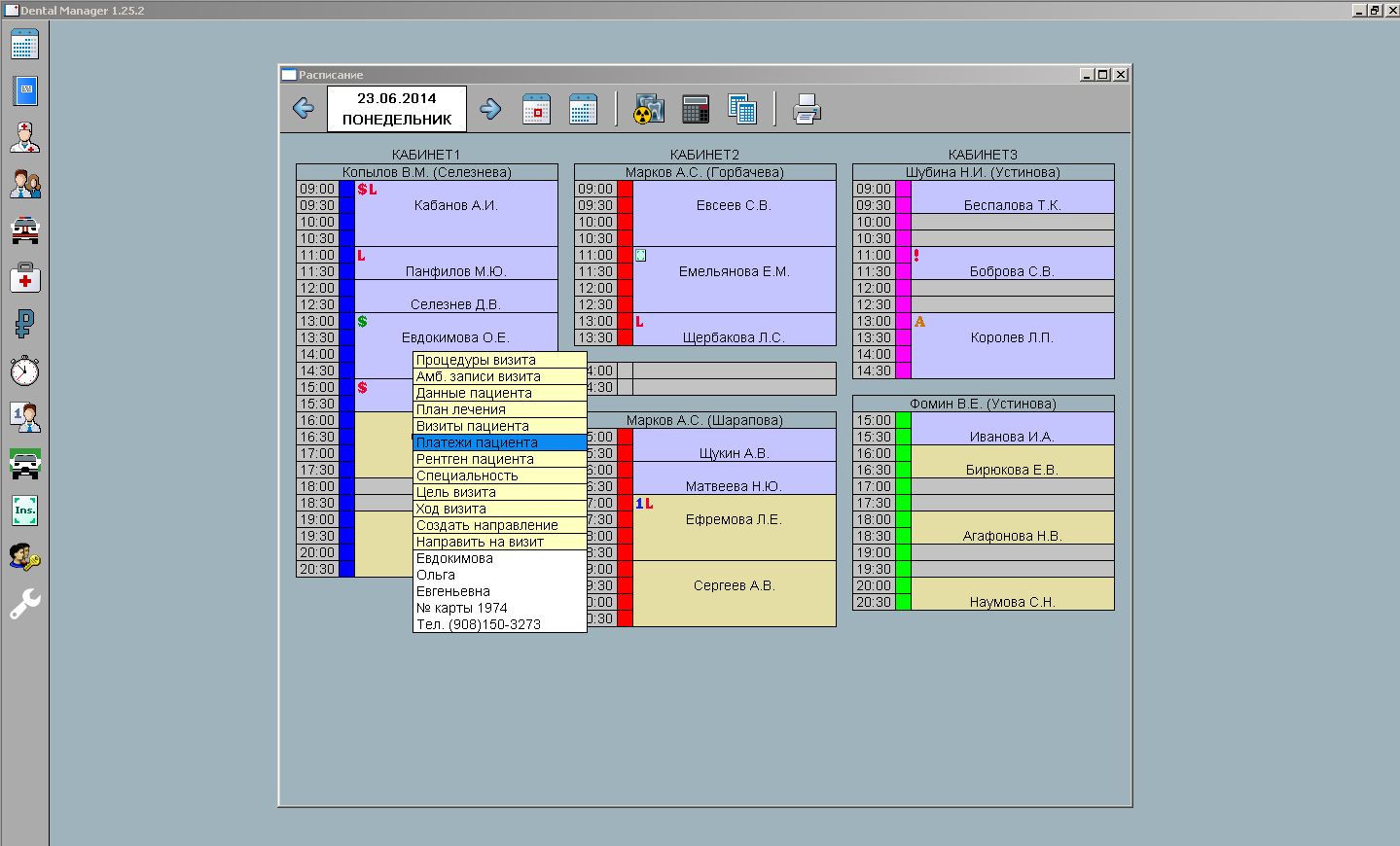Click the calculator icon in schedule toolbar
Image resolution: width=1400 pixels, height=846 pixels.
coord(696,109)
